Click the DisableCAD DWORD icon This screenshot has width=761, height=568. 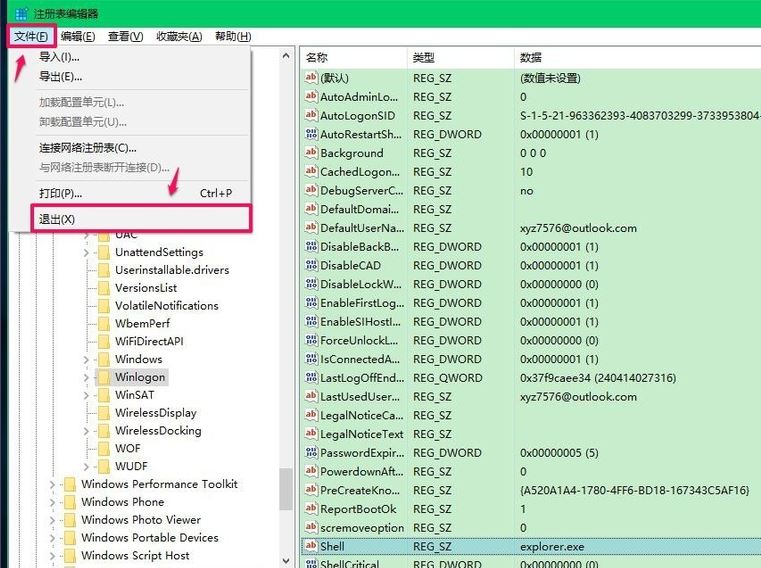(x=311, y=265)
